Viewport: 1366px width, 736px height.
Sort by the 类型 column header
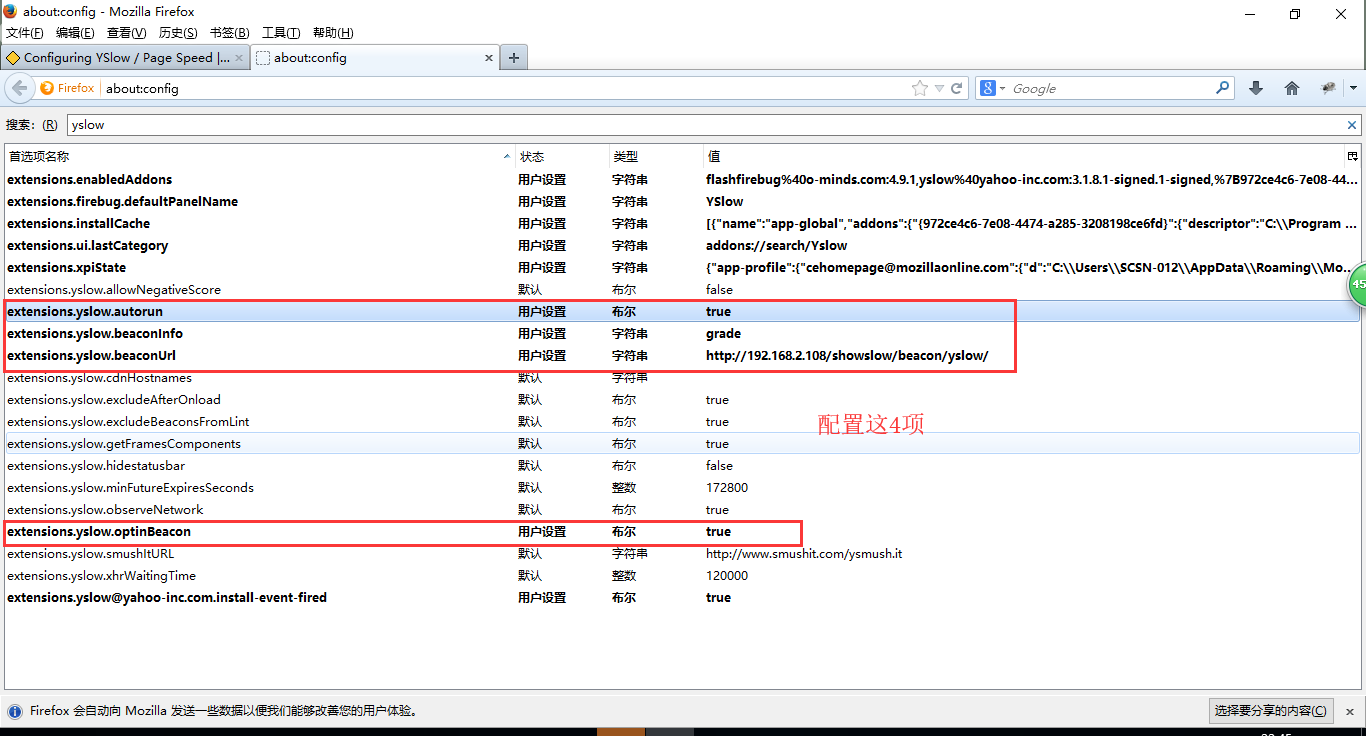click(656, 156)
